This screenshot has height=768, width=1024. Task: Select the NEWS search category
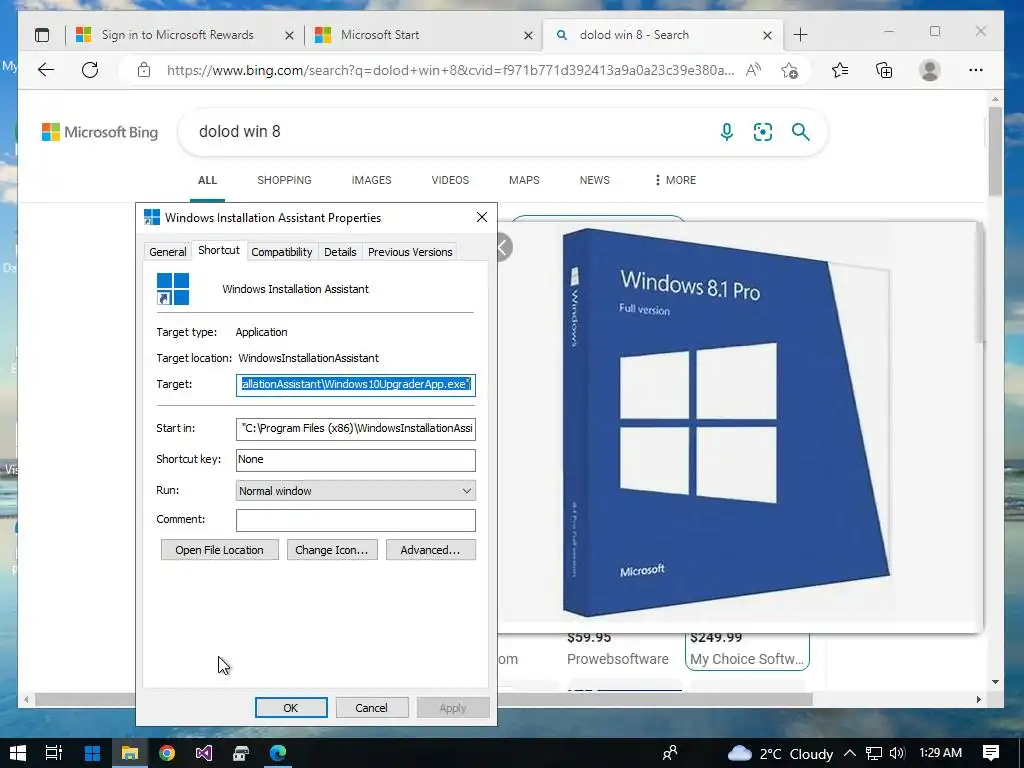[x=594, y=180]
